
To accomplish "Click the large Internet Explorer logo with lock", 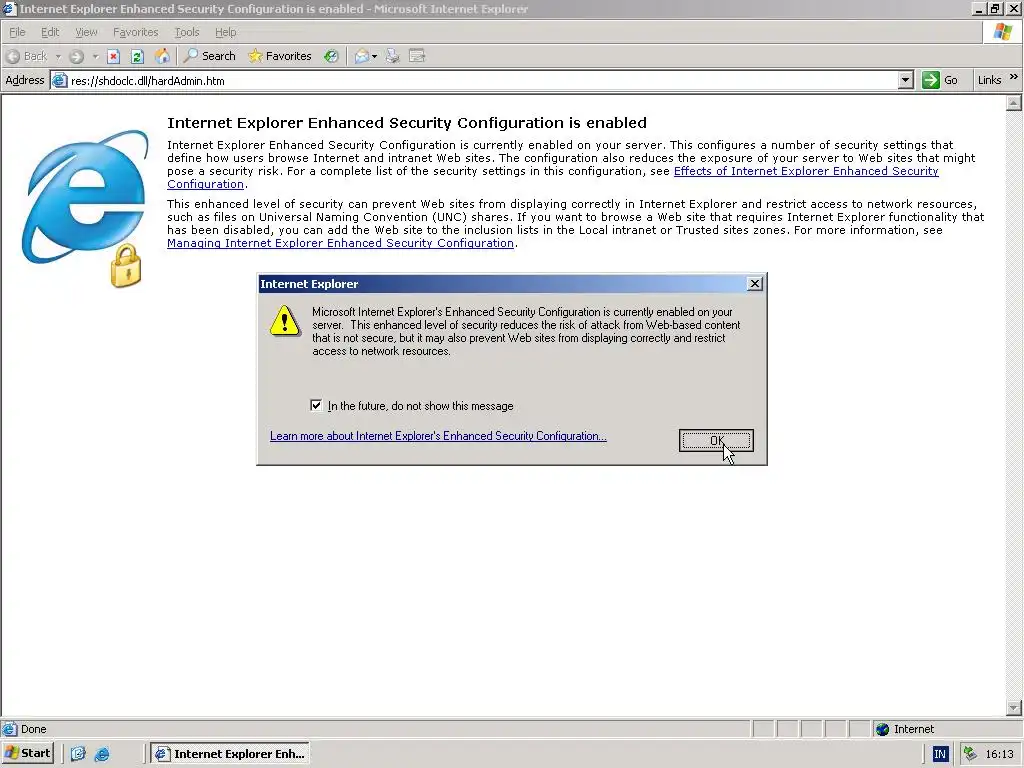I will click(86, 208).
